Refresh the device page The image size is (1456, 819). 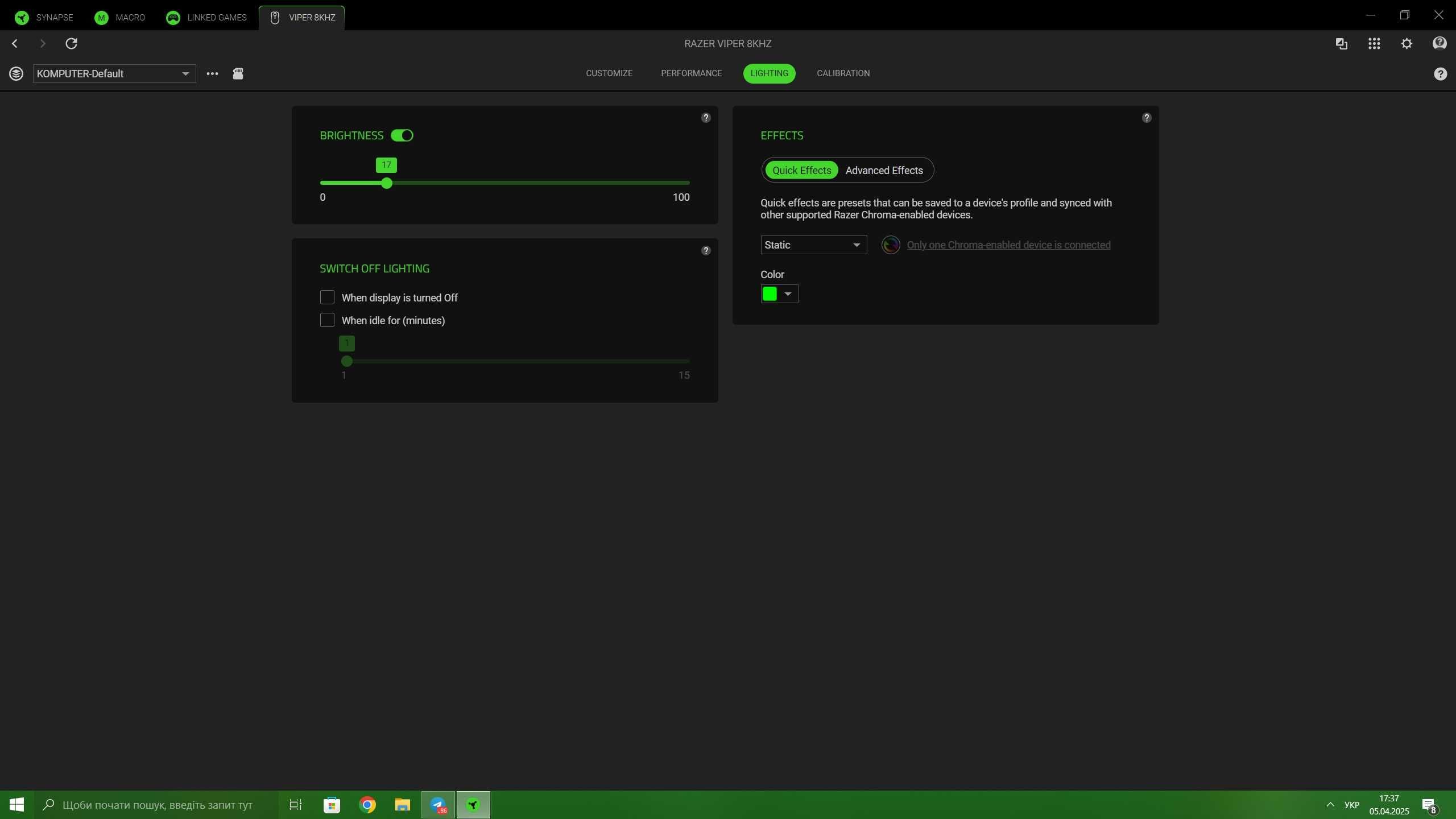point(71,43)
